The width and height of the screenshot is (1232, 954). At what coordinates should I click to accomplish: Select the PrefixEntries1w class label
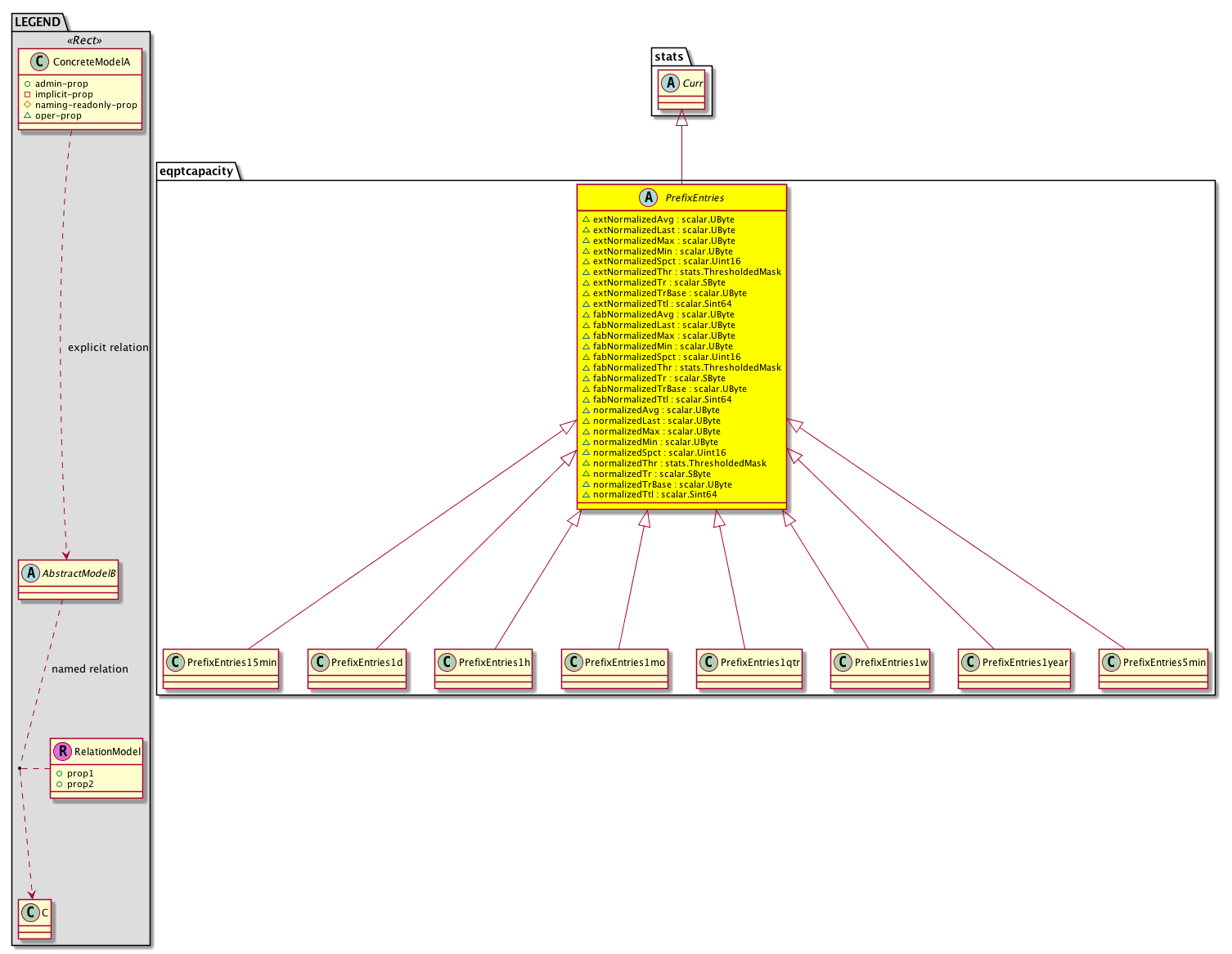coord(891,663)
